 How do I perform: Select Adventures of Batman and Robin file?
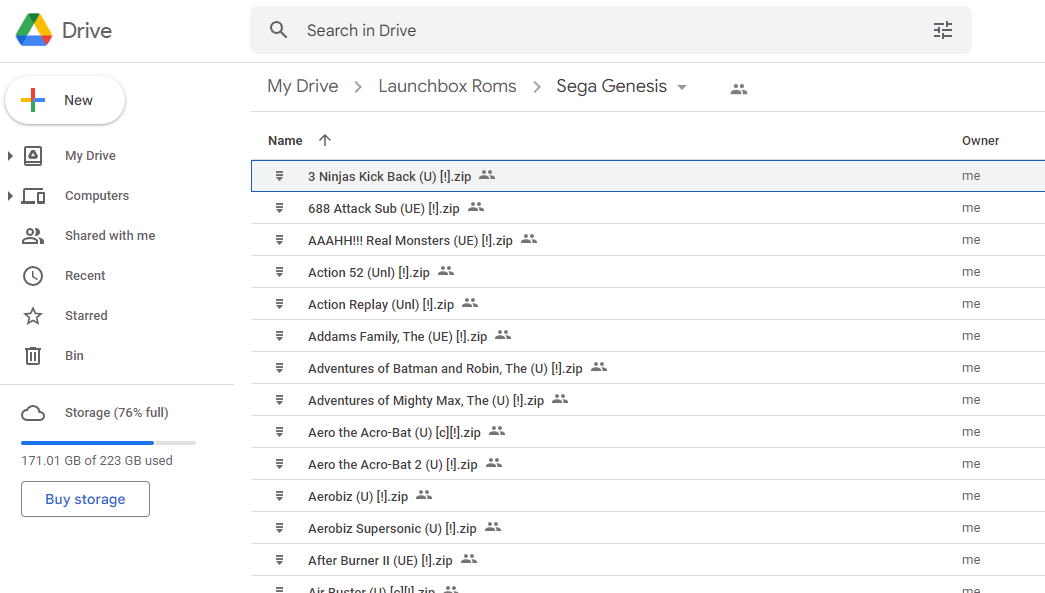click(x=445, y=368)
